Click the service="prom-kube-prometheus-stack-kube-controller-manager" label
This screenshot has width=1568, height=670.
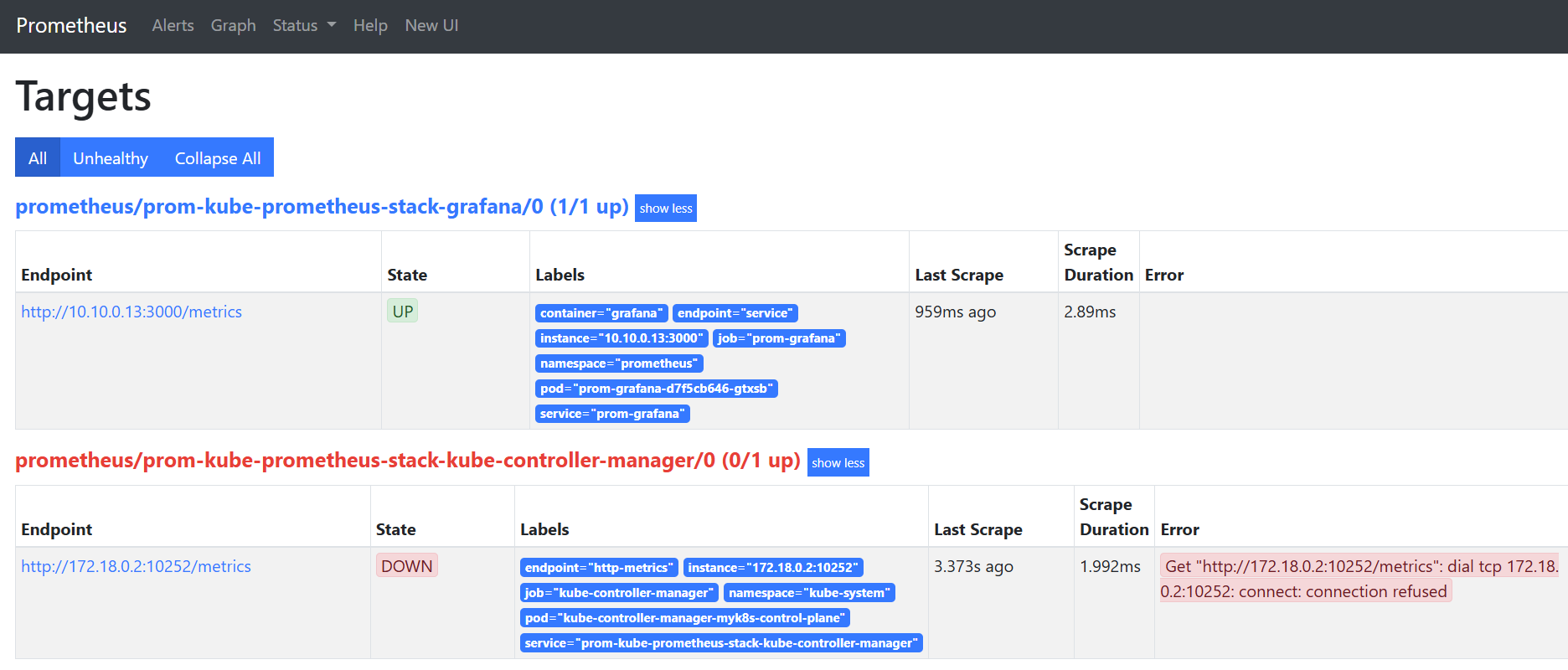[x=721, y=643]
